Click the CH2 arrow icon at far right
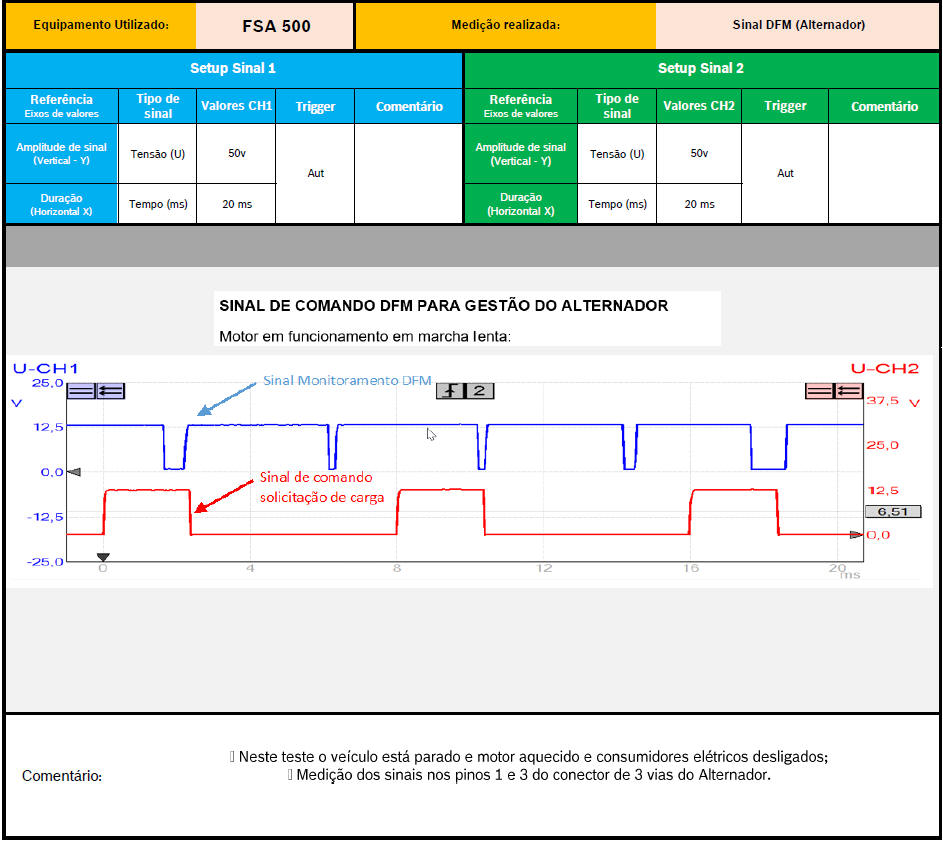Screen dimensions: 943x842 pyautogui.click(x=848, y=391)
